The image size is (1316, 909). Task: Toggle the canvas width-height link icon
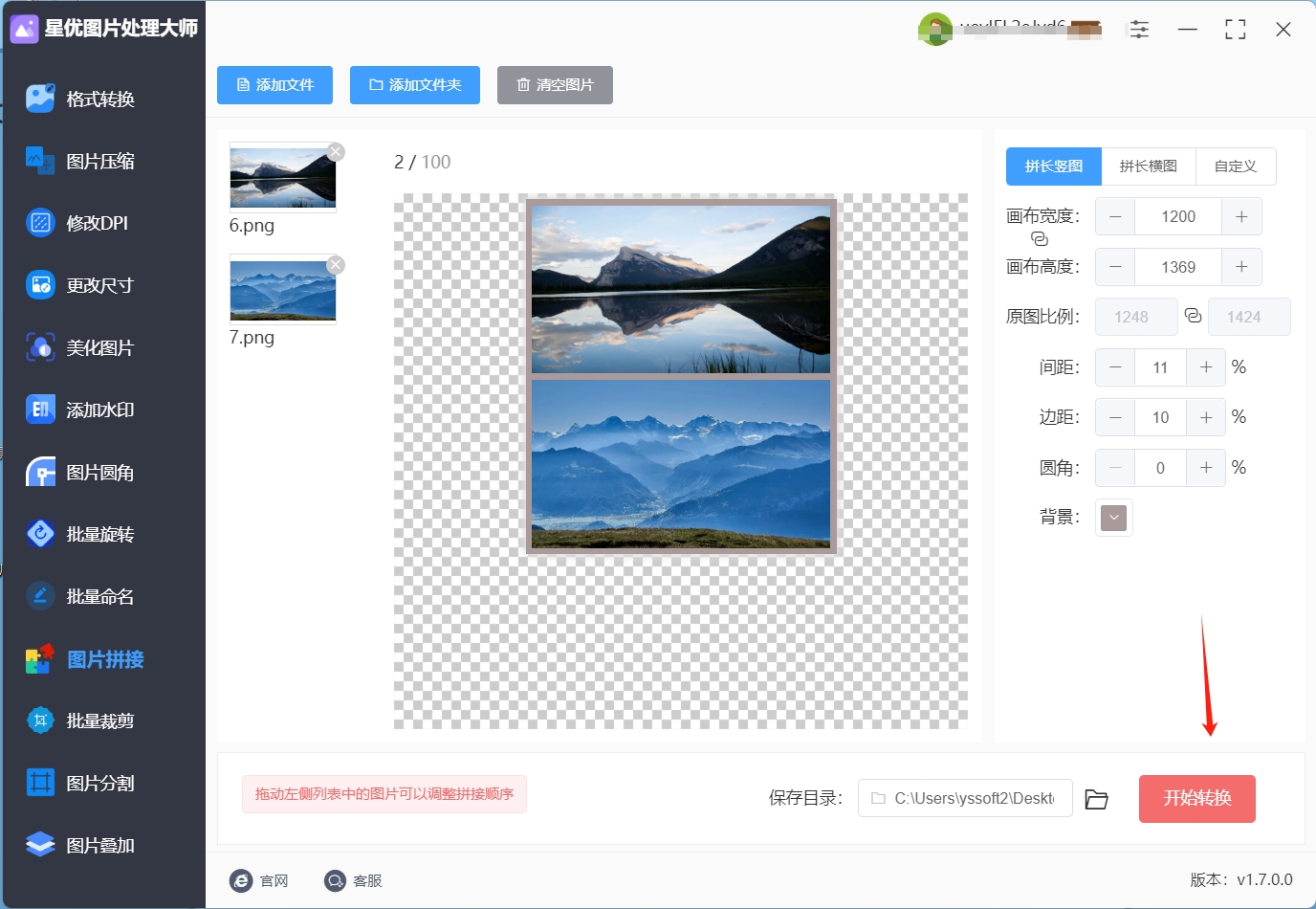1040,239
